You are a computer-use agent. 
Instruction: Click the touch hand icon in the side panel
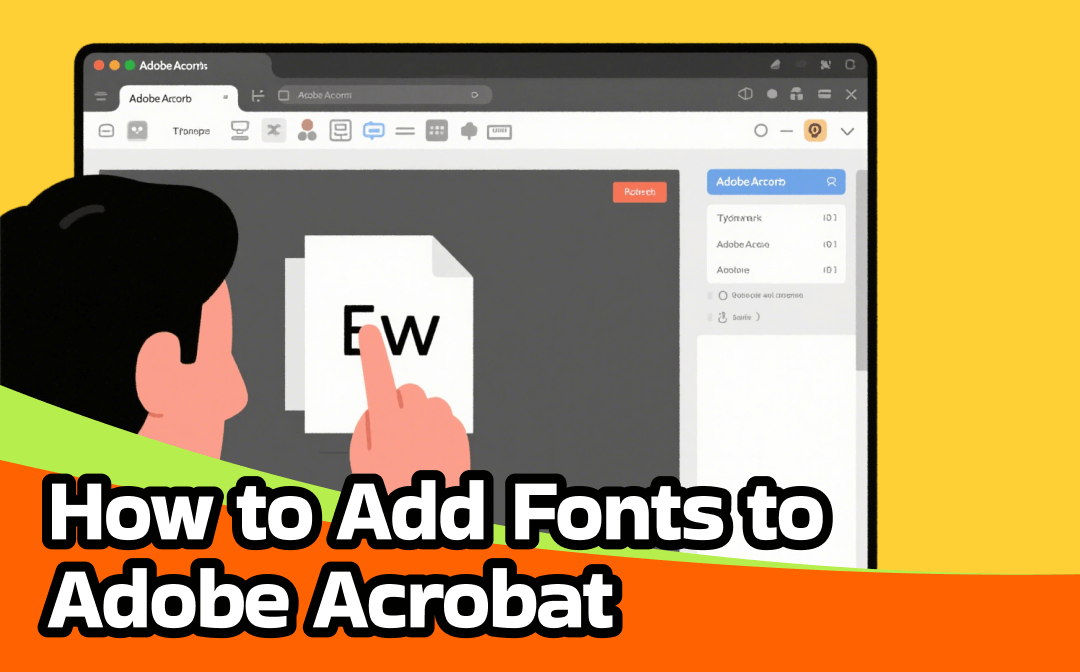(723, 317)
